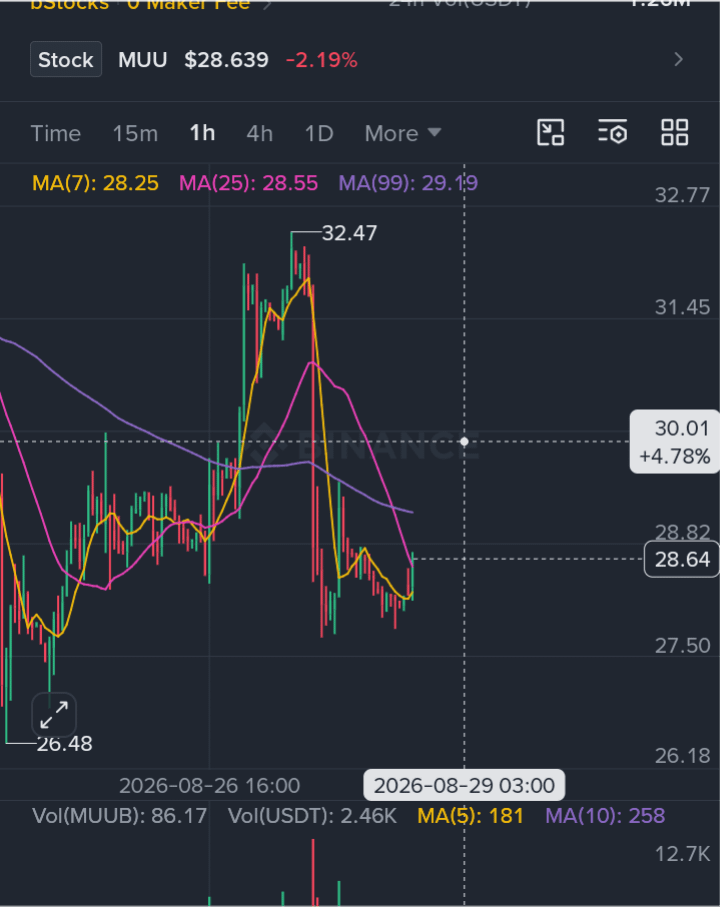
Task: Click the 26.48 low price marker
Action: [x=65, y=744]
